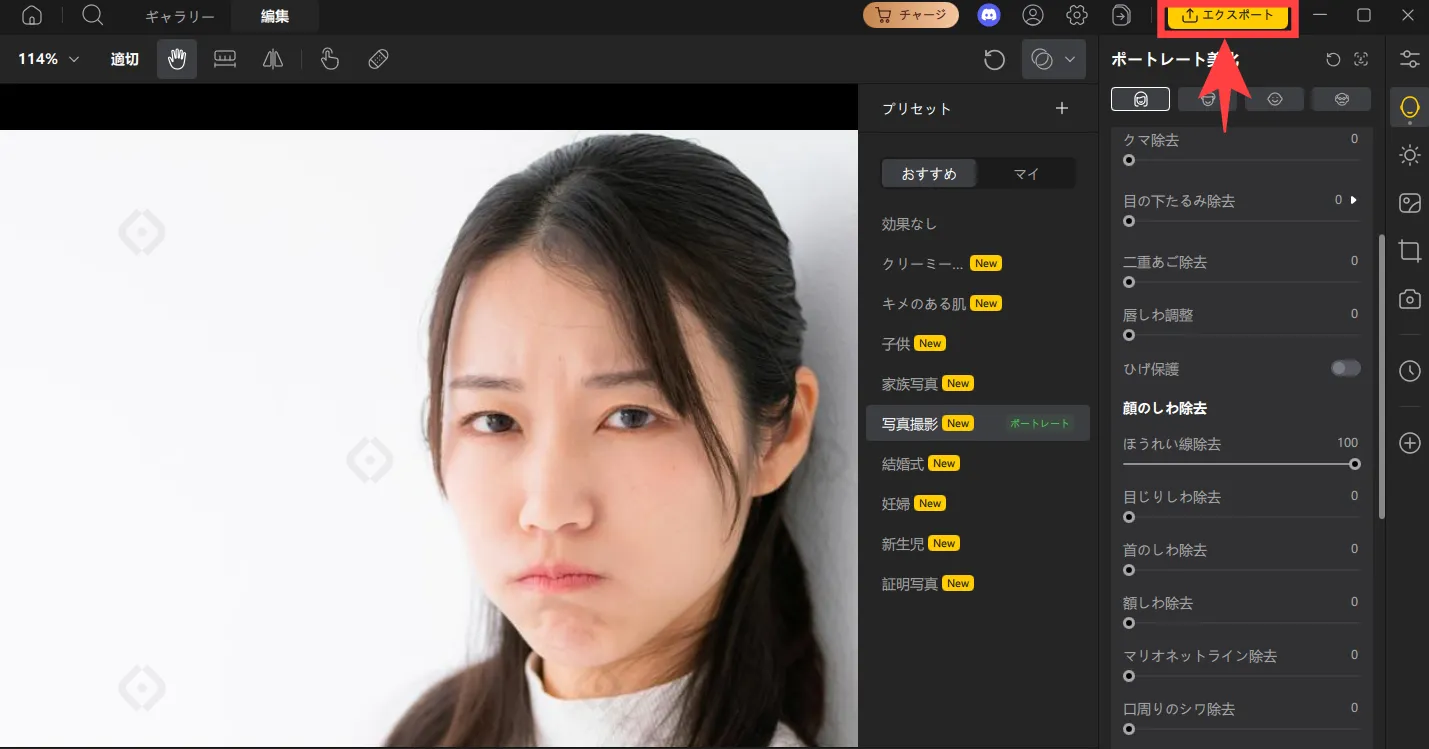Apply the 新生児 preset
1429x749 pixels.
[978, 544]
